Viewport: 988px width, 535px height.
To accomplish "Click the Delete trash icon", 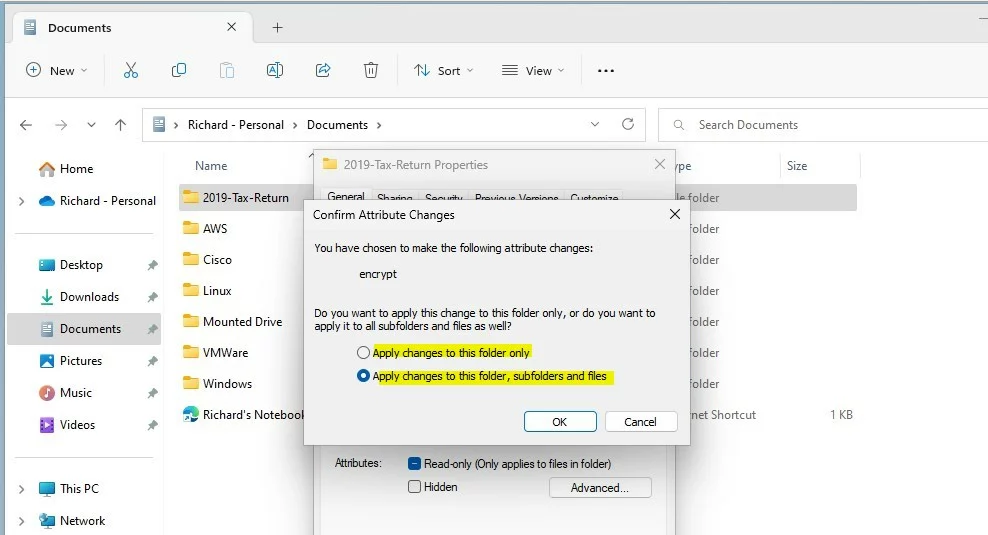I will (x=371, y=71).
